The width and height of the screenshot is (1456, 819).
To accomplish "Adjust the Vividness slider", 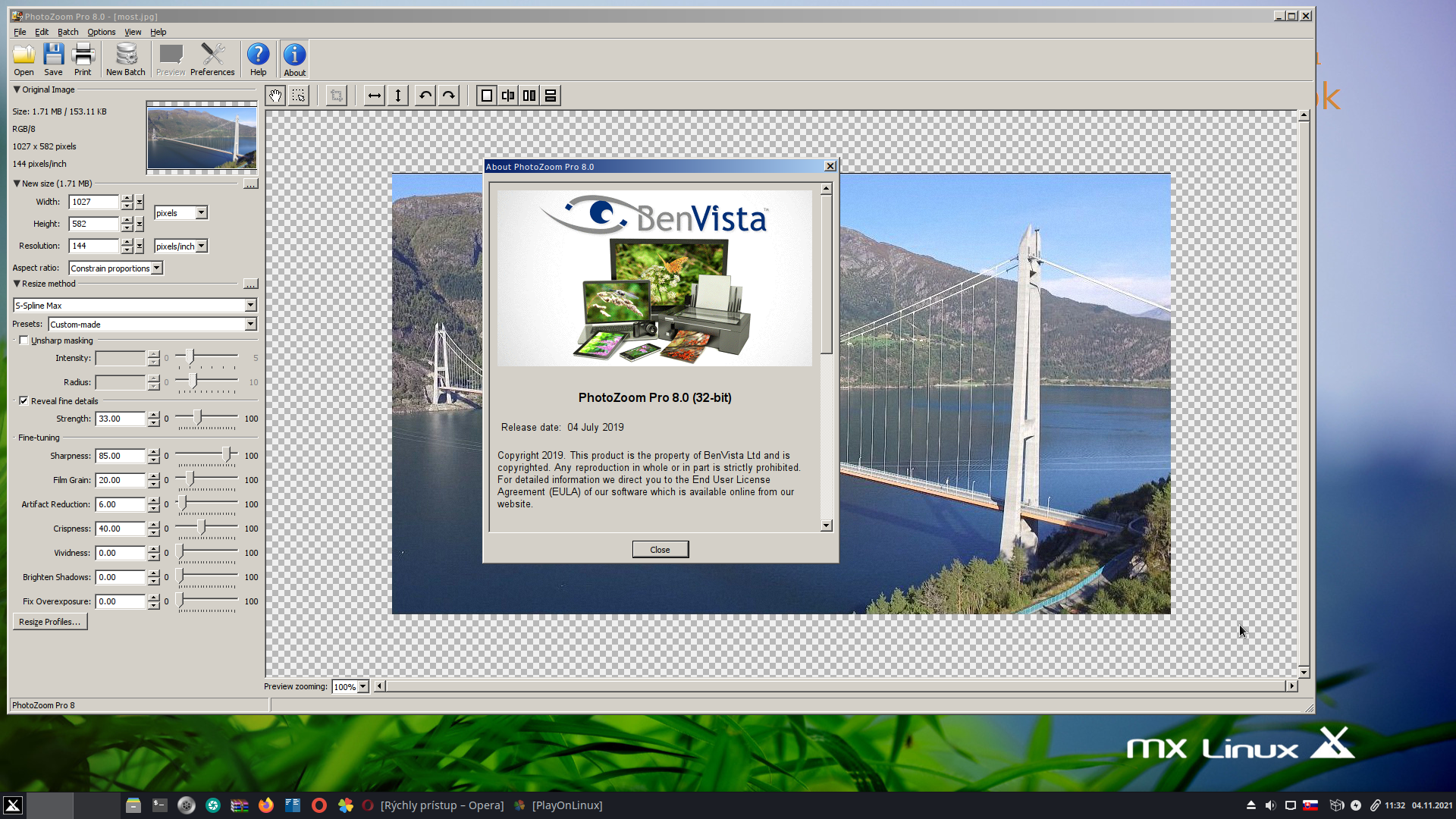I will coord(180,552).
